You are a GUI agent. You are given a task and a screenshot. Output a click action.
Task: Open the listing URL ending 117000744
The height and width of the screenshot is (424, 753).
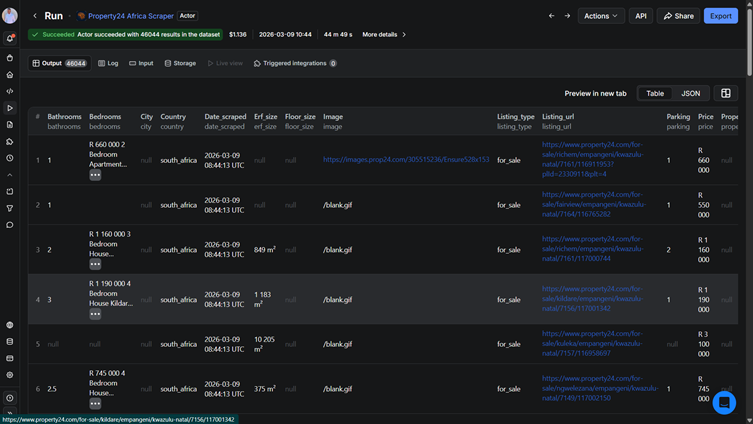[593, 249]
